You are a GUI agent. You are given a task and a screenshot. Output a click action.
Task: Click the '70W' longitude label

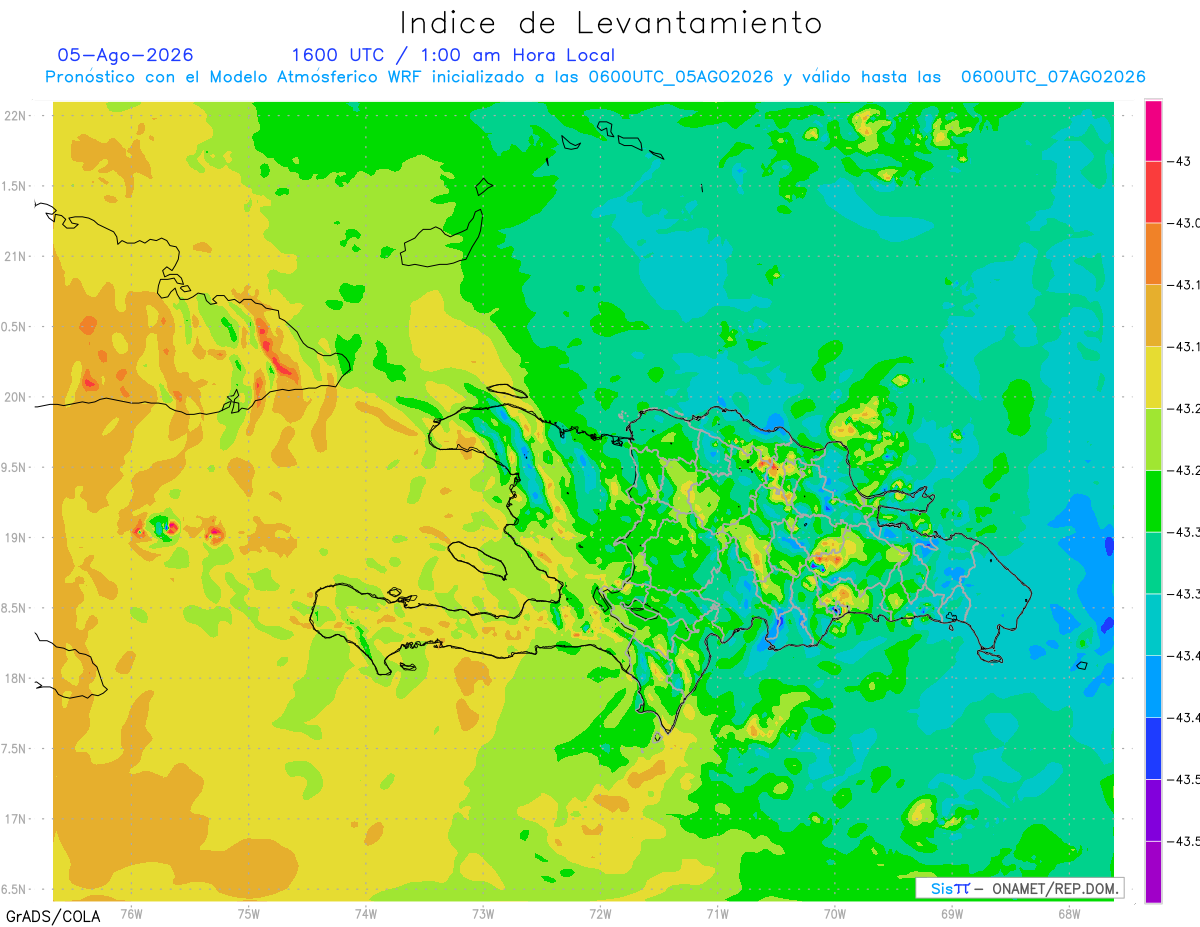click(835, 913)
